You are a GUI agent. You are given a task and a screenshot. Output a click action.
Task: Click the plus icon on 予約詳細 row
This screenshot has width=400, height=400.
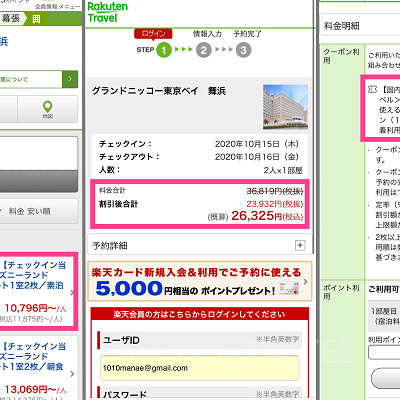[300, 245]
